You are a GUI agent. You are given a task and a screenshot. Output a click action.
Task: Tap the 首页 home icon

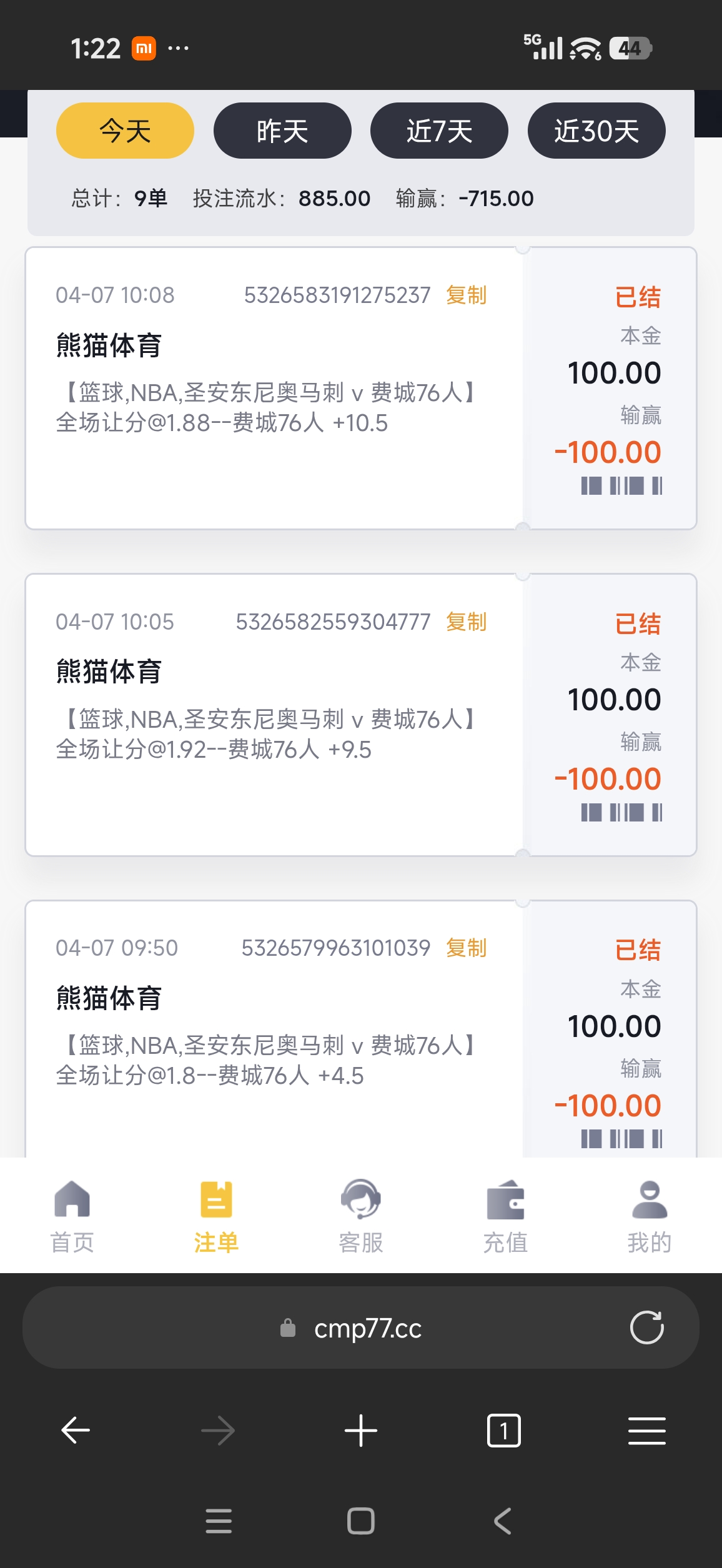click(x=72, y=1199)
